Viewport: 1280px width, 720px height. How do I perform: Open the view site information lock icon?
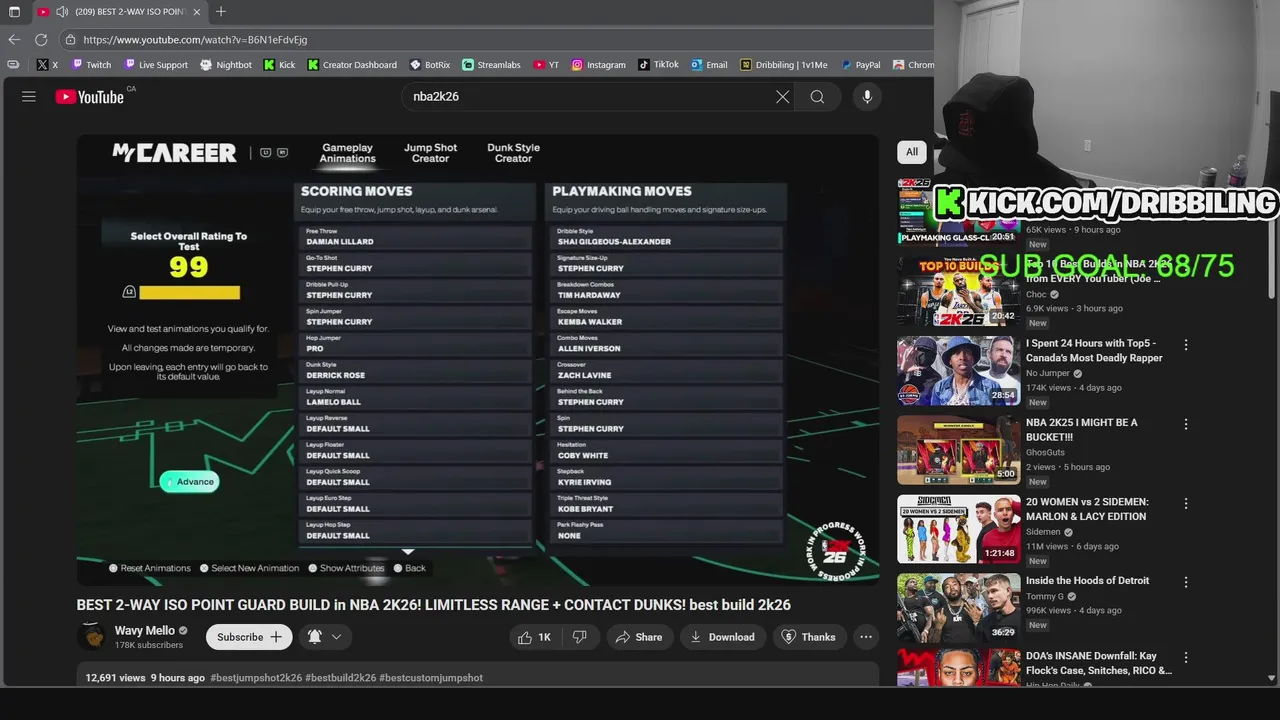tap(69, 39)
